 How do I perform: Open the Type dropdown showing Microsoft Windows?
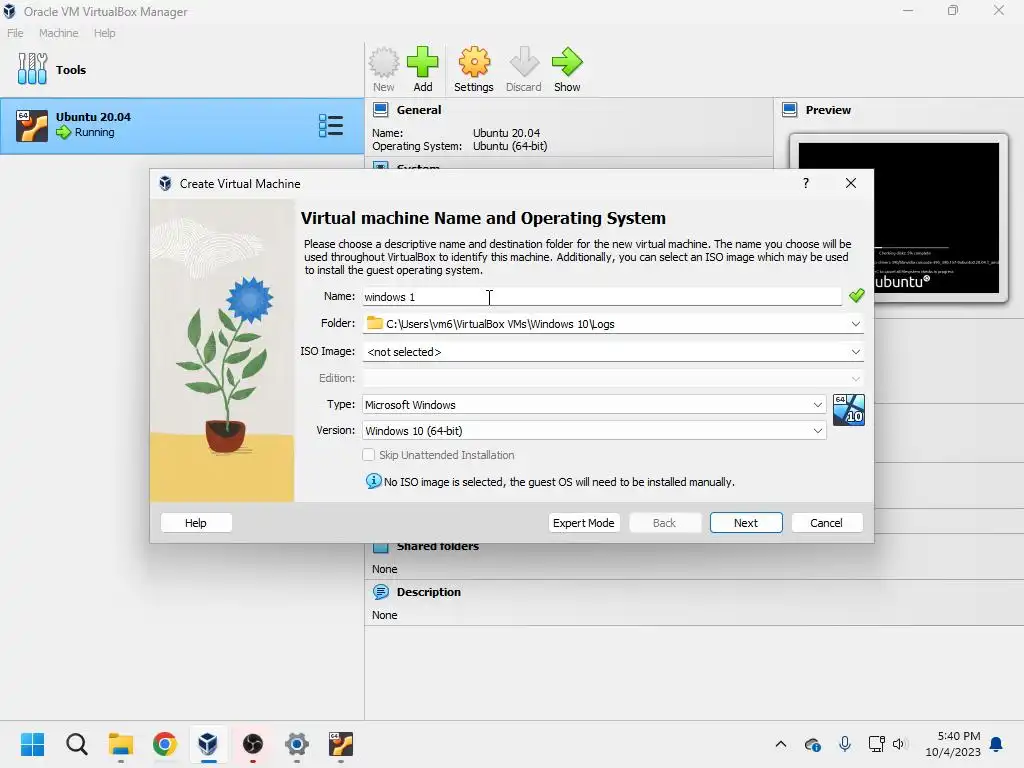click(x=594, y=405)
